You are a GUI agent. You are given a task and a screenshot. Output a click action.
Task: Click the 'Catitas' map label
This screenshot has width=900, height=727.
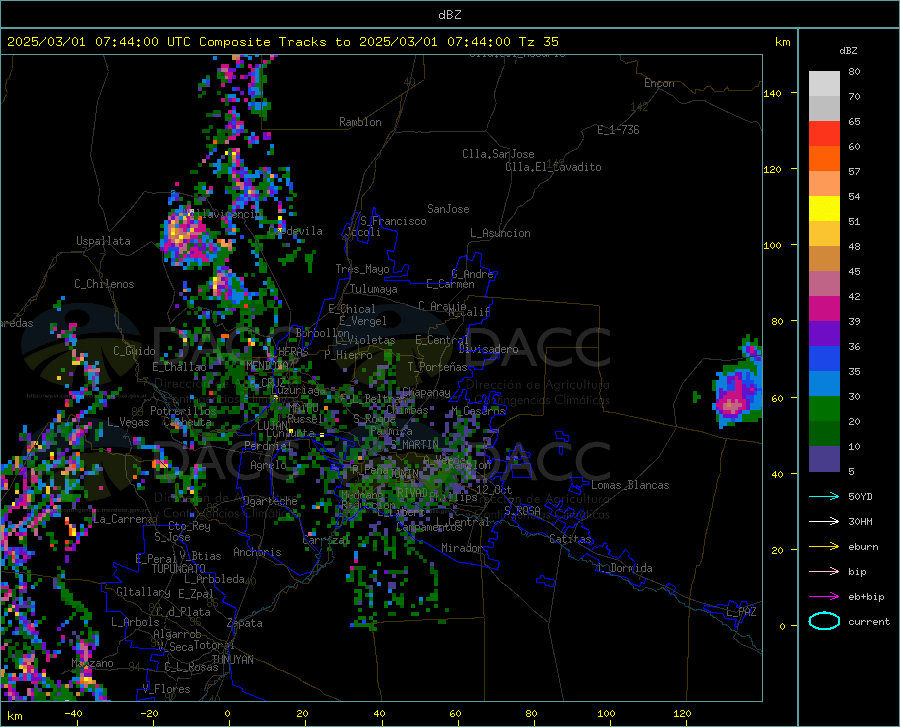tap(570, 539)
